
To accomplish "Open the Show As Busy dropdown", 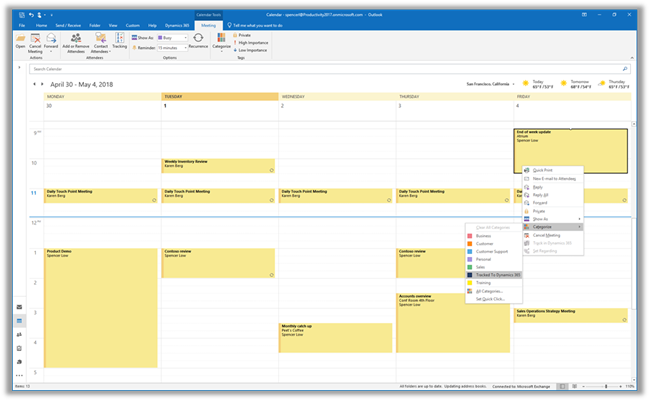I will (171, 37).
